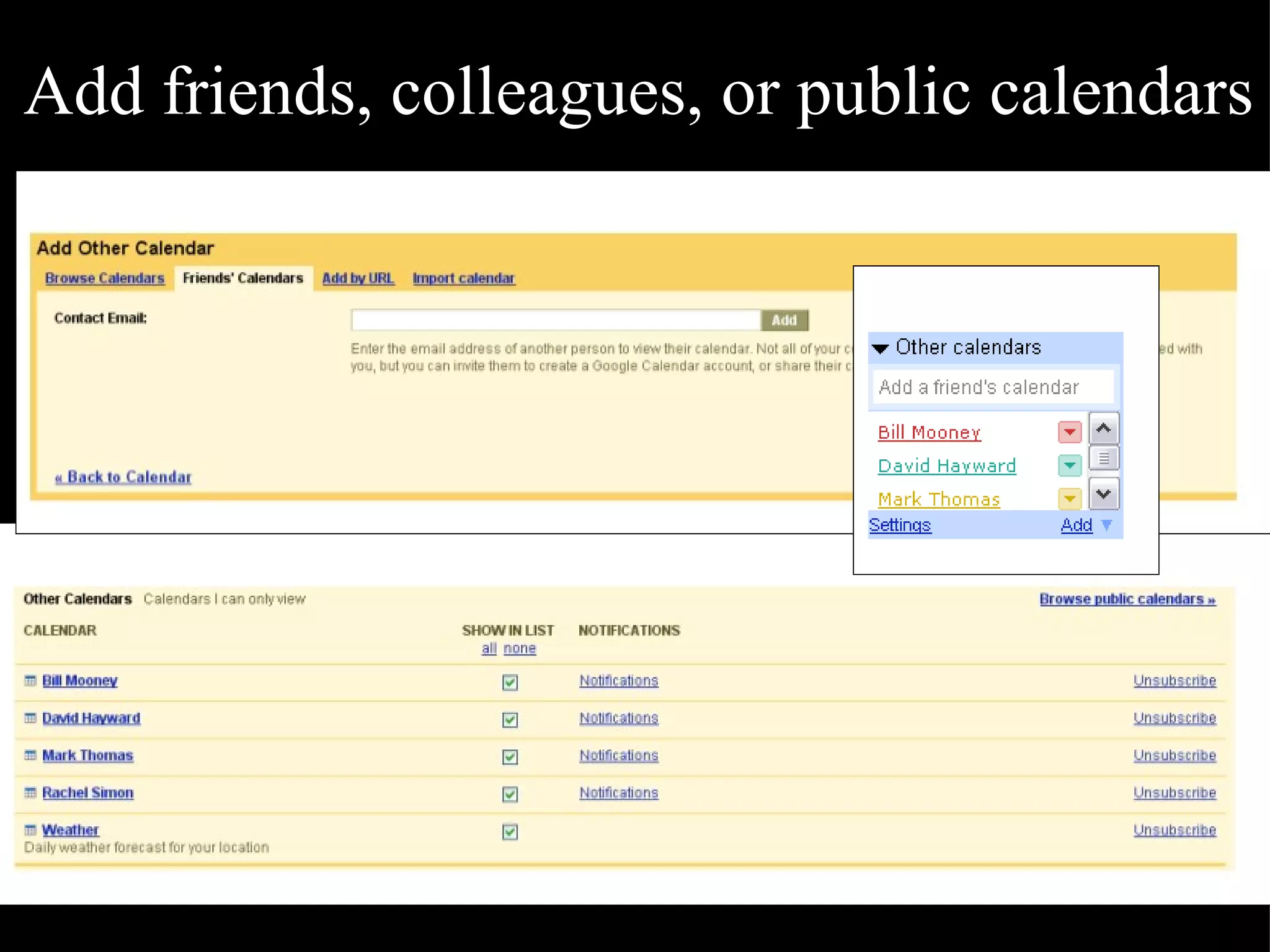Unsubscribe from Rachel Simon calendar
Screen dimensions: 1270x952
coord(1175,793)
